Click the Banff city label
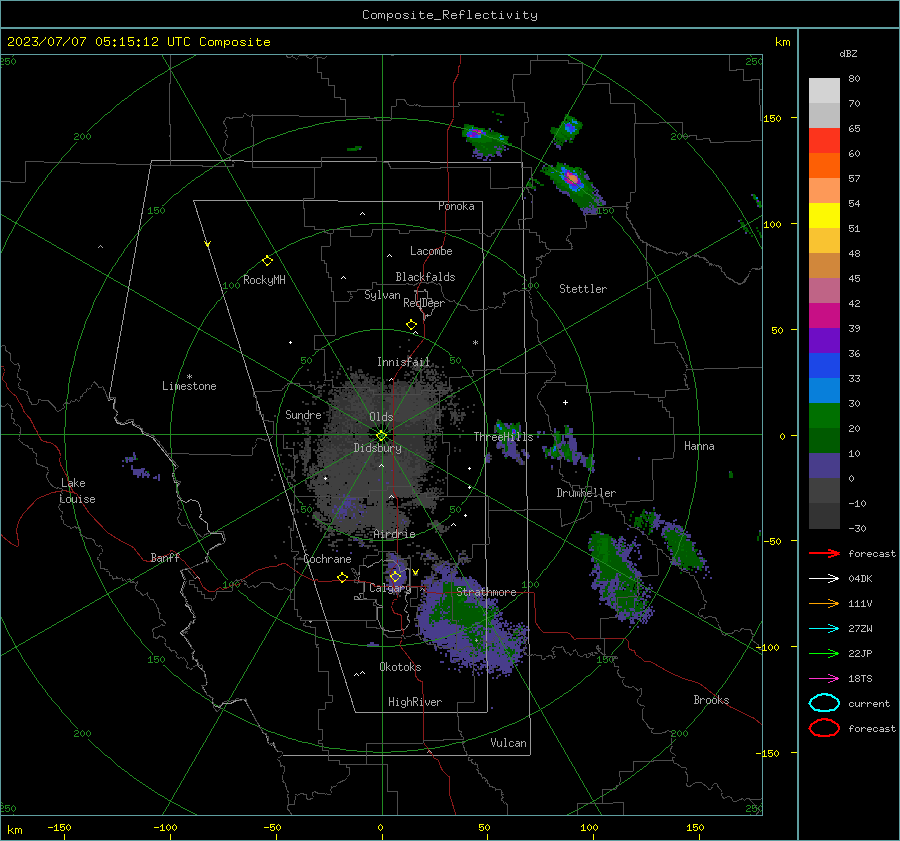The height and width of the screenshot is (841, 900). pos(165,557)
